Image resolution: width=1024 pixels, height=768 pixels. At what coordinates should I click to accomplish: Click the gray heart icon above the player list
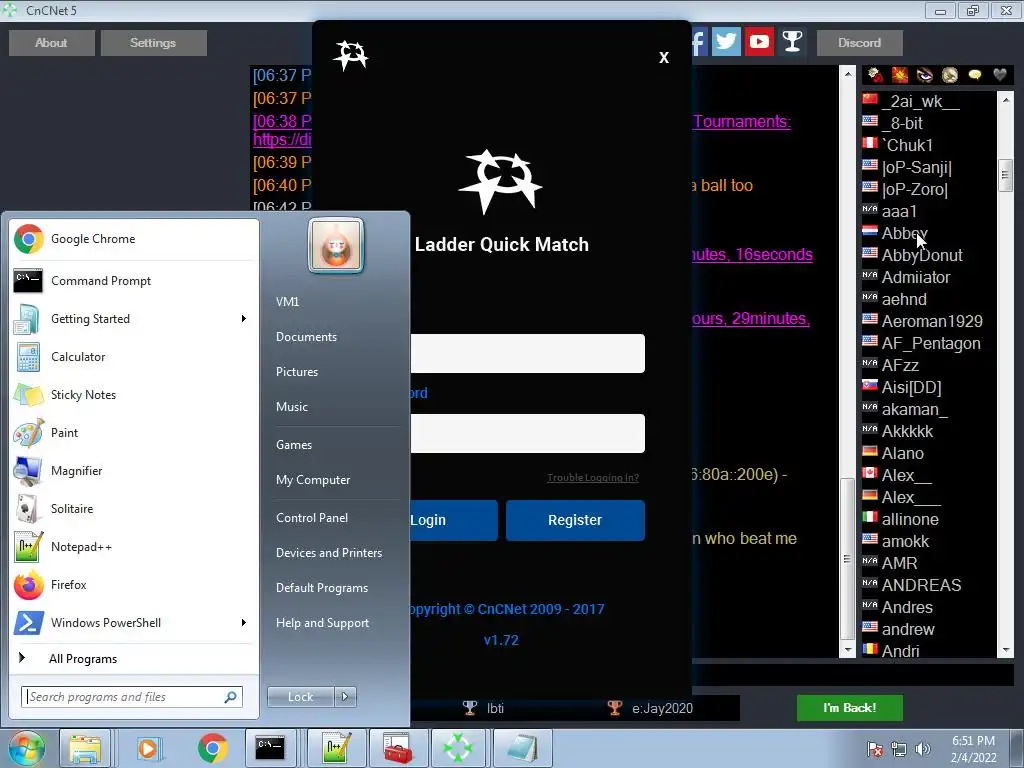(x=999, y=75)
